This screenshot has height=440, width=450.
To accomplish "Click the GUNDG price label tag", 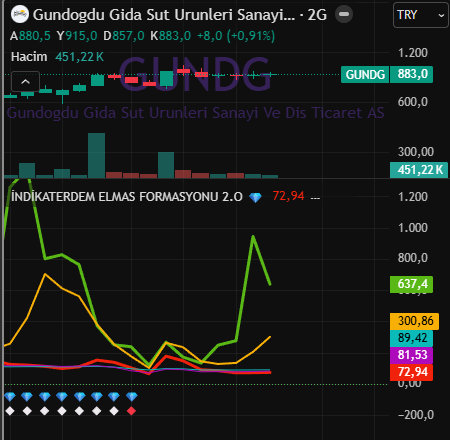I will pyautogui.click(x=365, y=74).
